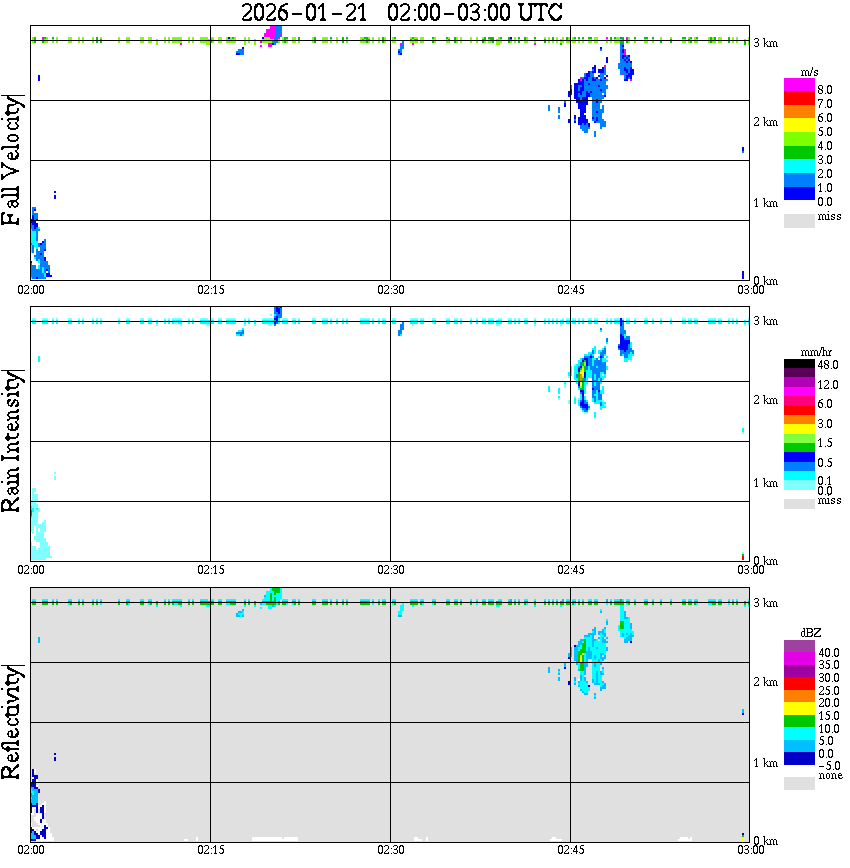The height and width of the screenshot is (868, 850).
Task: Click the '1.5' value in the mm/hr legend
Action: click(x=825, y=443)
